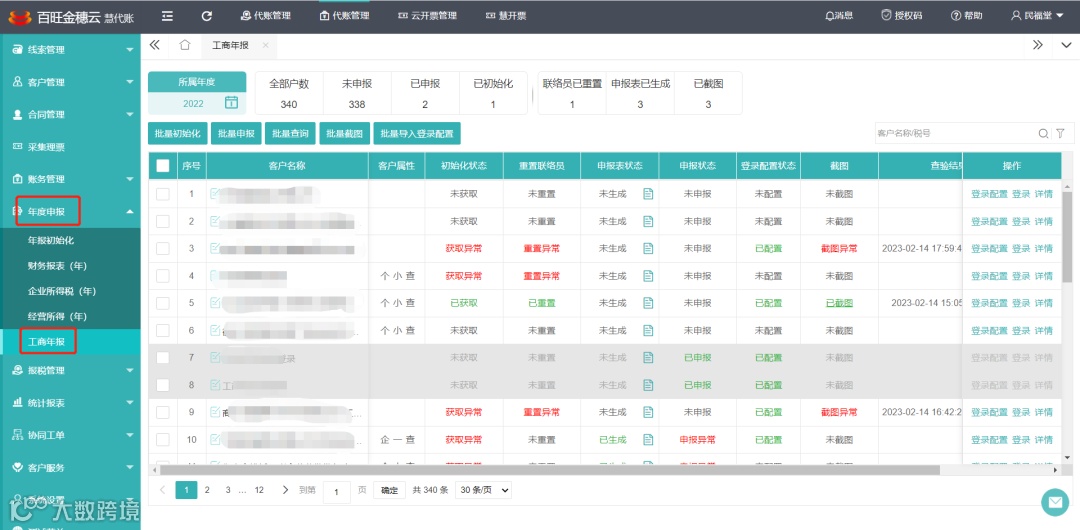Open 授权码 shield item

point(902,15)
